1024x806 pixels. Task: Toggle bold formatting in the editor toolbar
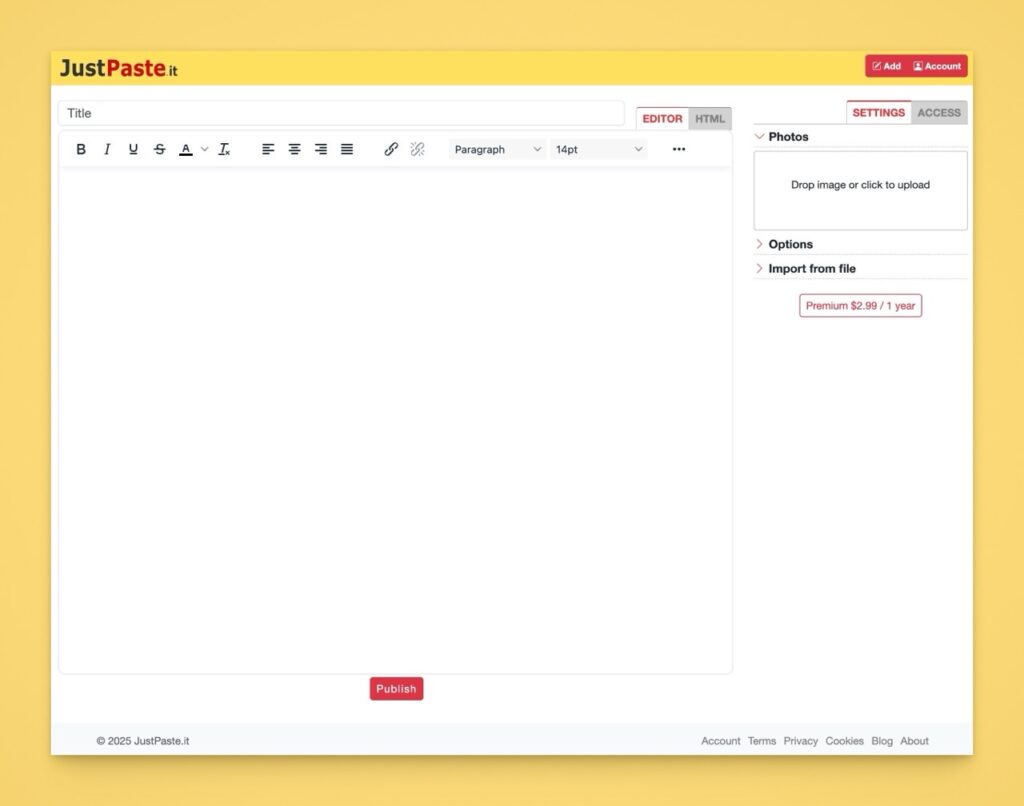coord(81,149)
